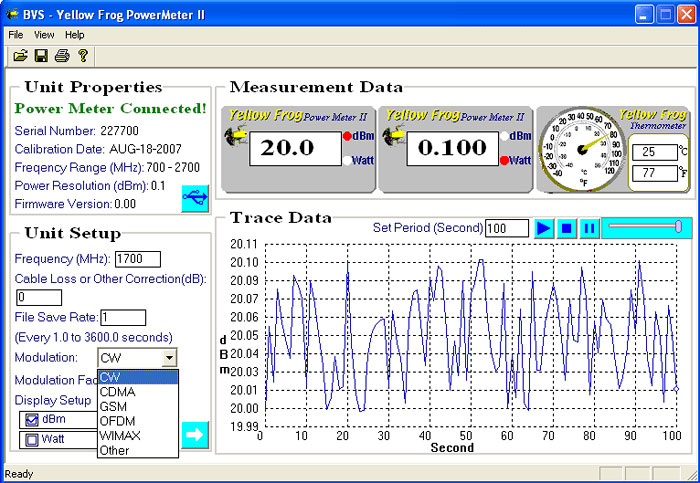Pause the trace recording
700x483 pixels.
(589, 229)
